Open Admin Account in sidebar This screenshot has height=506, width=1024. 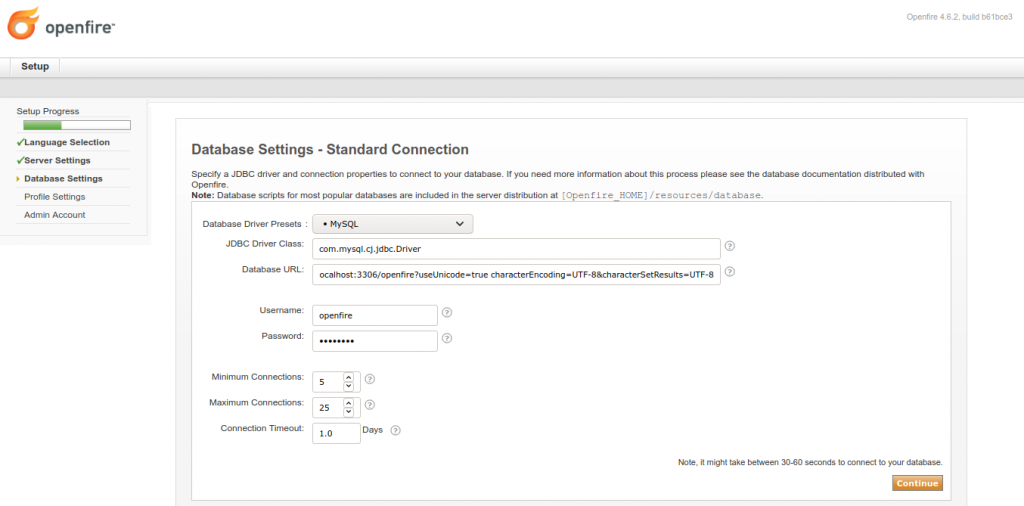(x=55, y=215)
